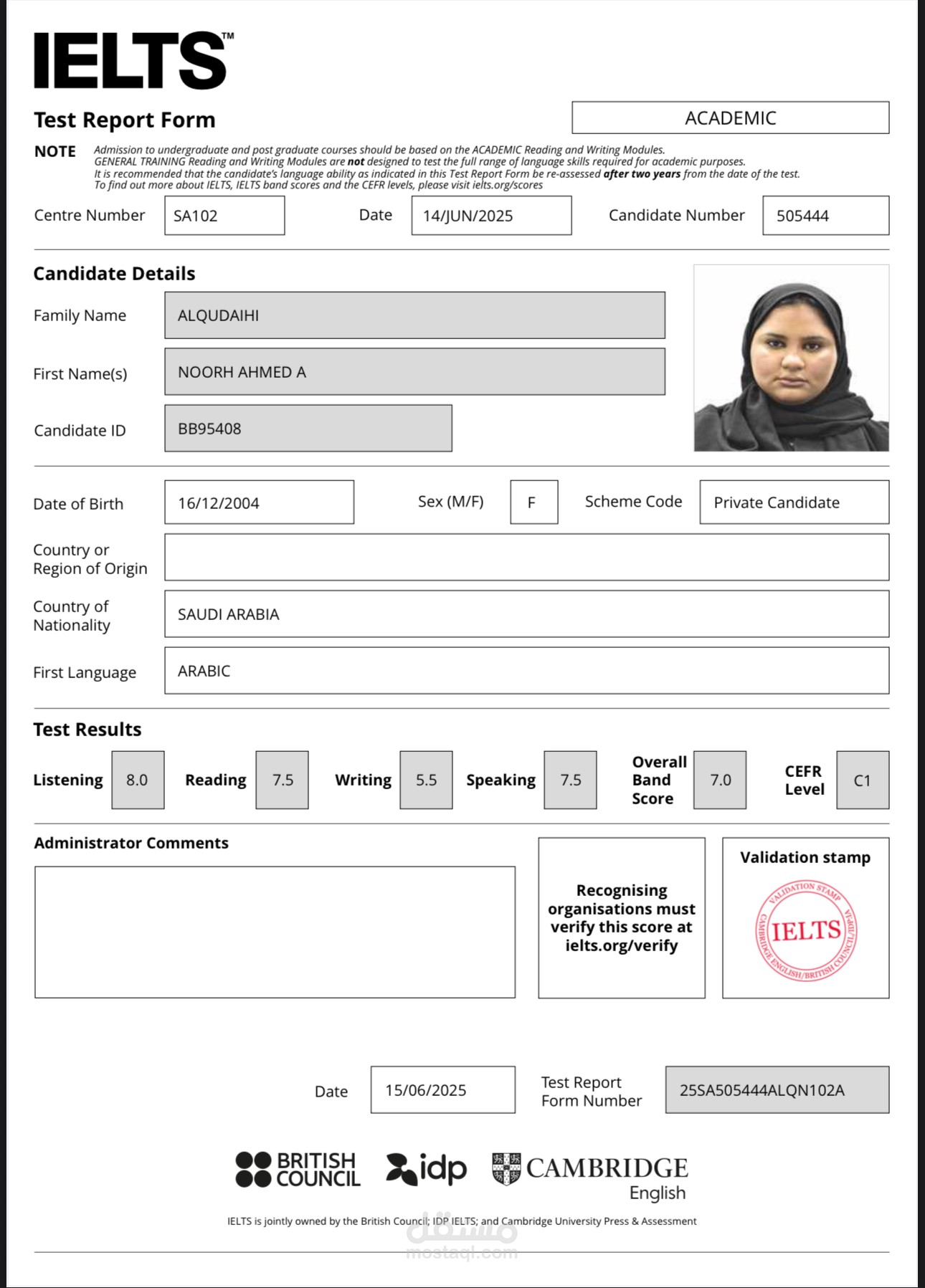
Task: Click the ielts.org/verify notice box
Action: coord(622,917)
